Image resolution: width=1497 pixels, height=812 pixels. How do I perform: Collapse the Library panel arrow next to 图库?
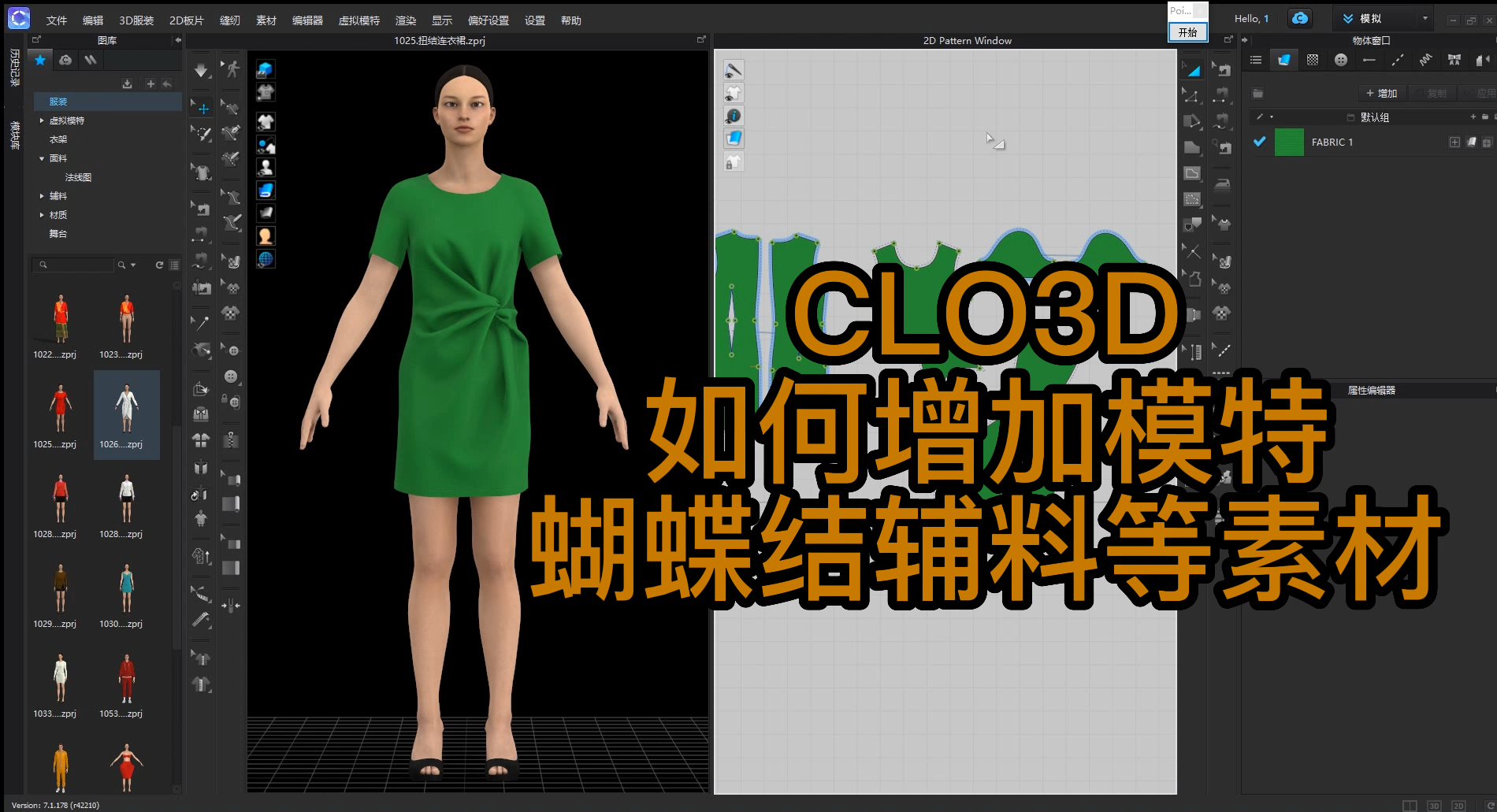(178, 40)
